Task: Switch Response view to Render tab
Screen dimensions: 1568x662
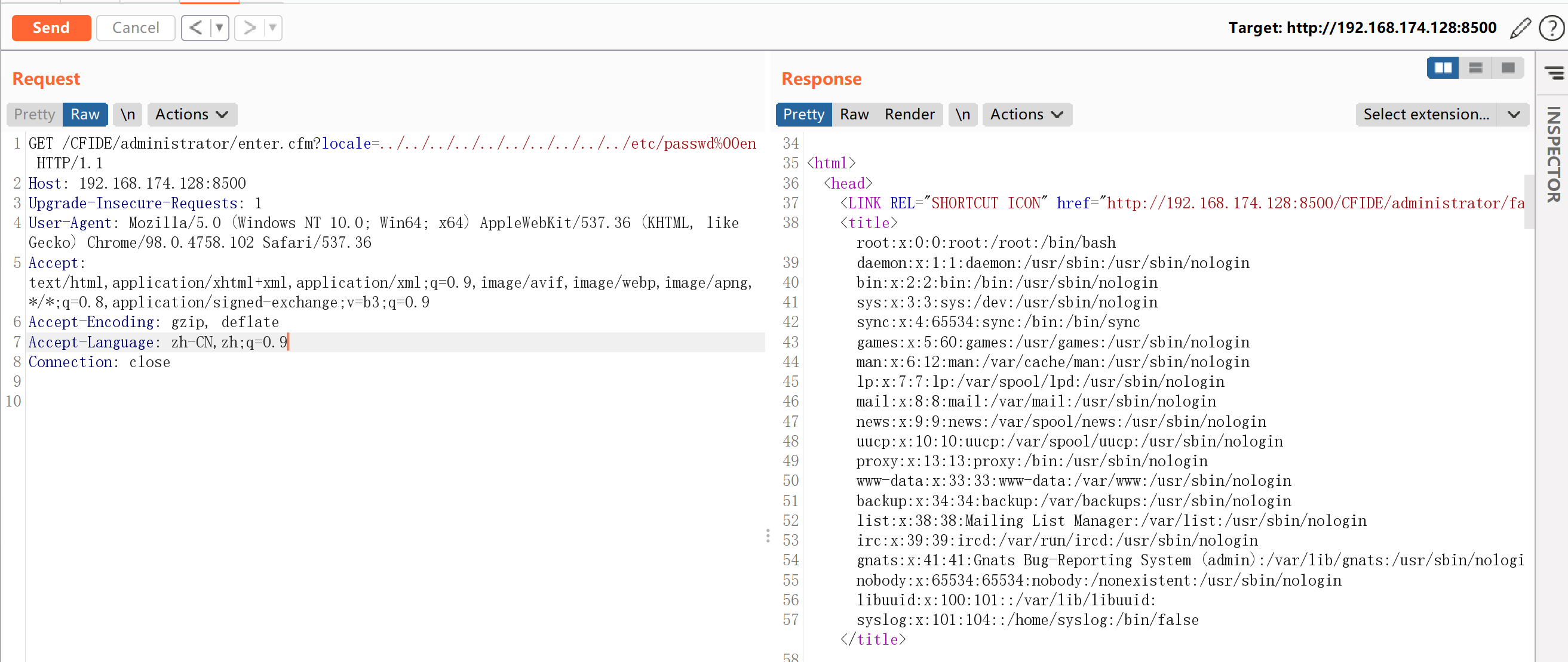Action: click(909, 115)
